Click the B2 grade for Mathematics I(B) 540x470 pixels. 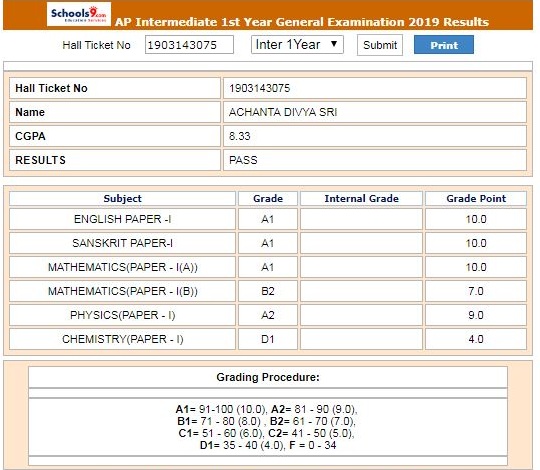click(268, 291)
